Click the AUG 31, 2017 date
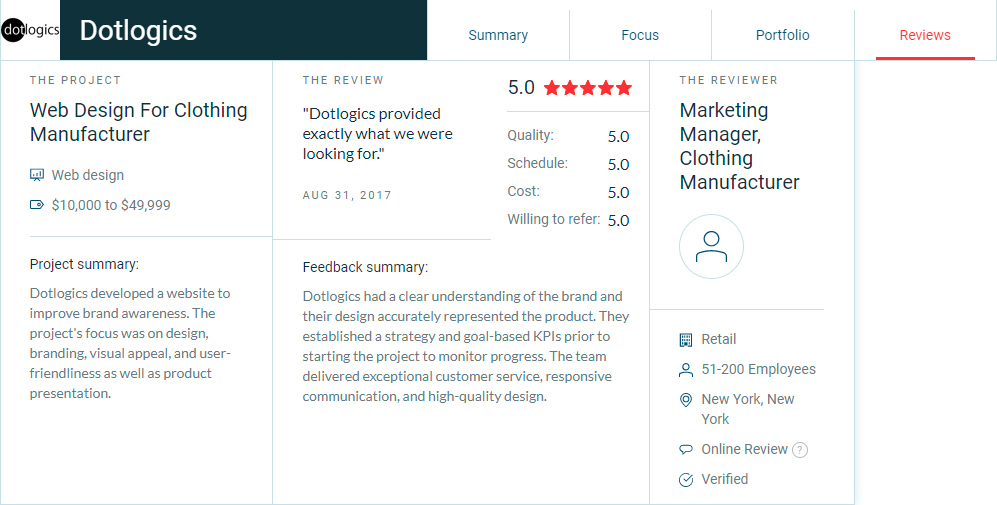The height and width of the screenshot is (505, 997). tap(347, 195)
